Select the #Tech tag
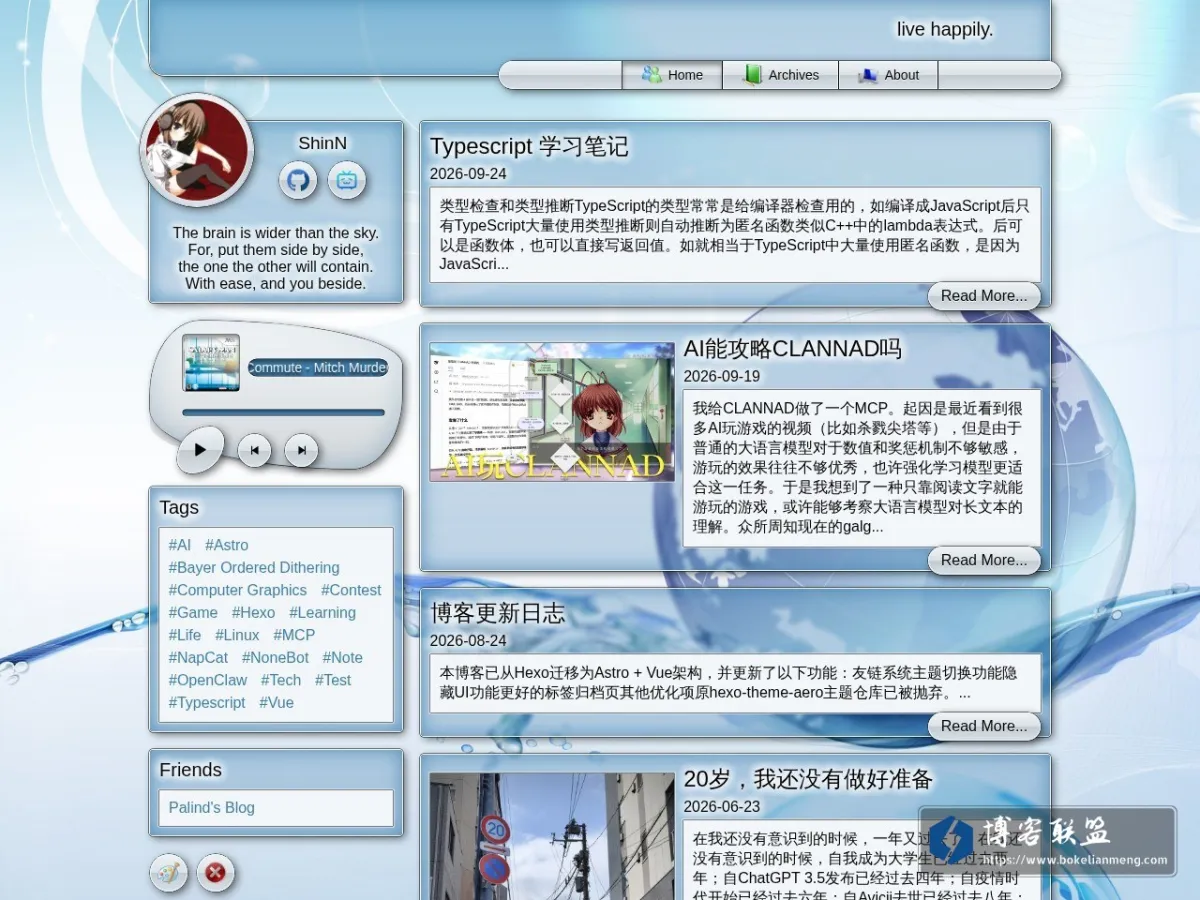This screenshot has width=1200, height=900. pyautogui.click(x=281, y=680)
